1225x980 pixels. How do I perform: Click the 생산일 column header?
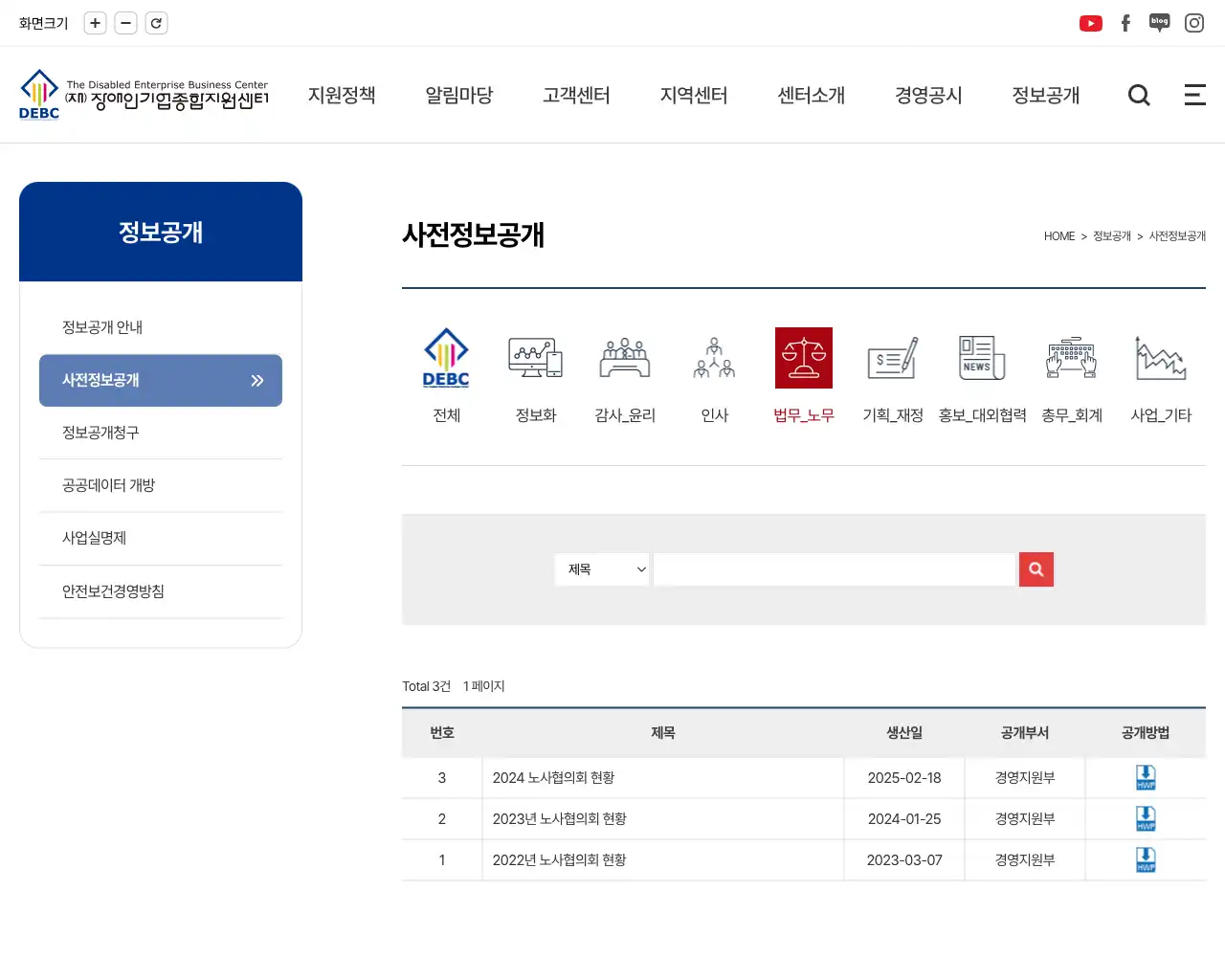(x=904, y=732)
